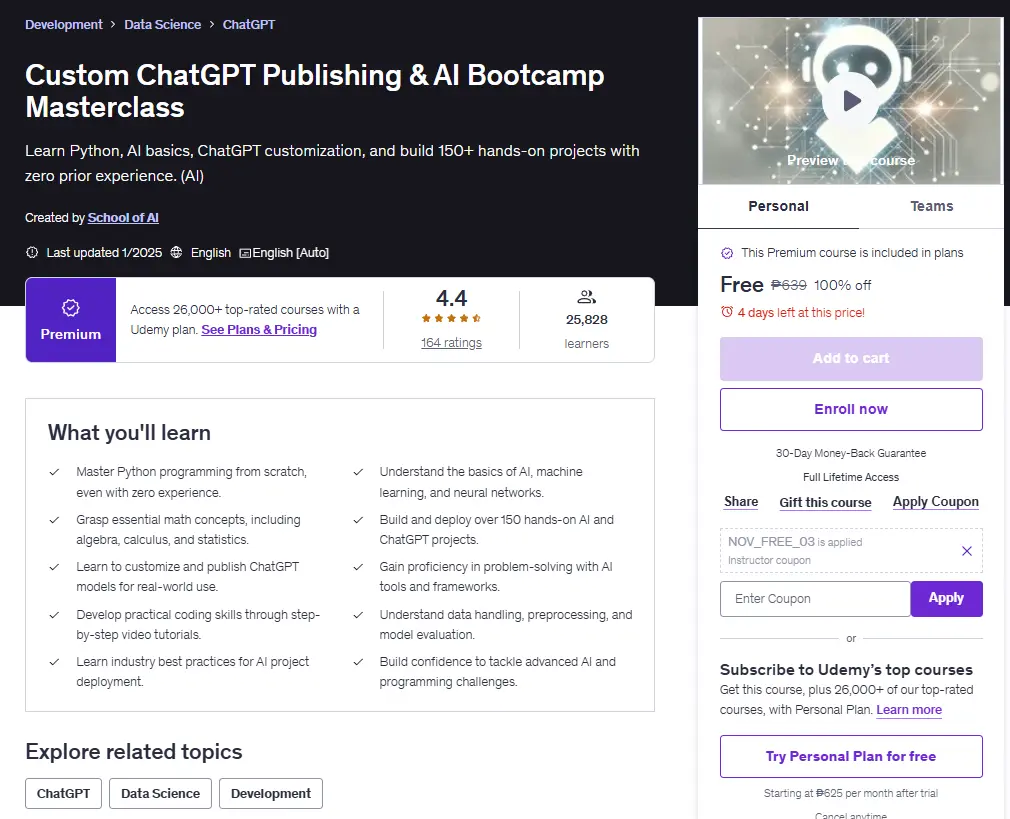The width and height of the screenshot is (1010, 819).
Task: Play the course preview video
Action: point(852,101)
